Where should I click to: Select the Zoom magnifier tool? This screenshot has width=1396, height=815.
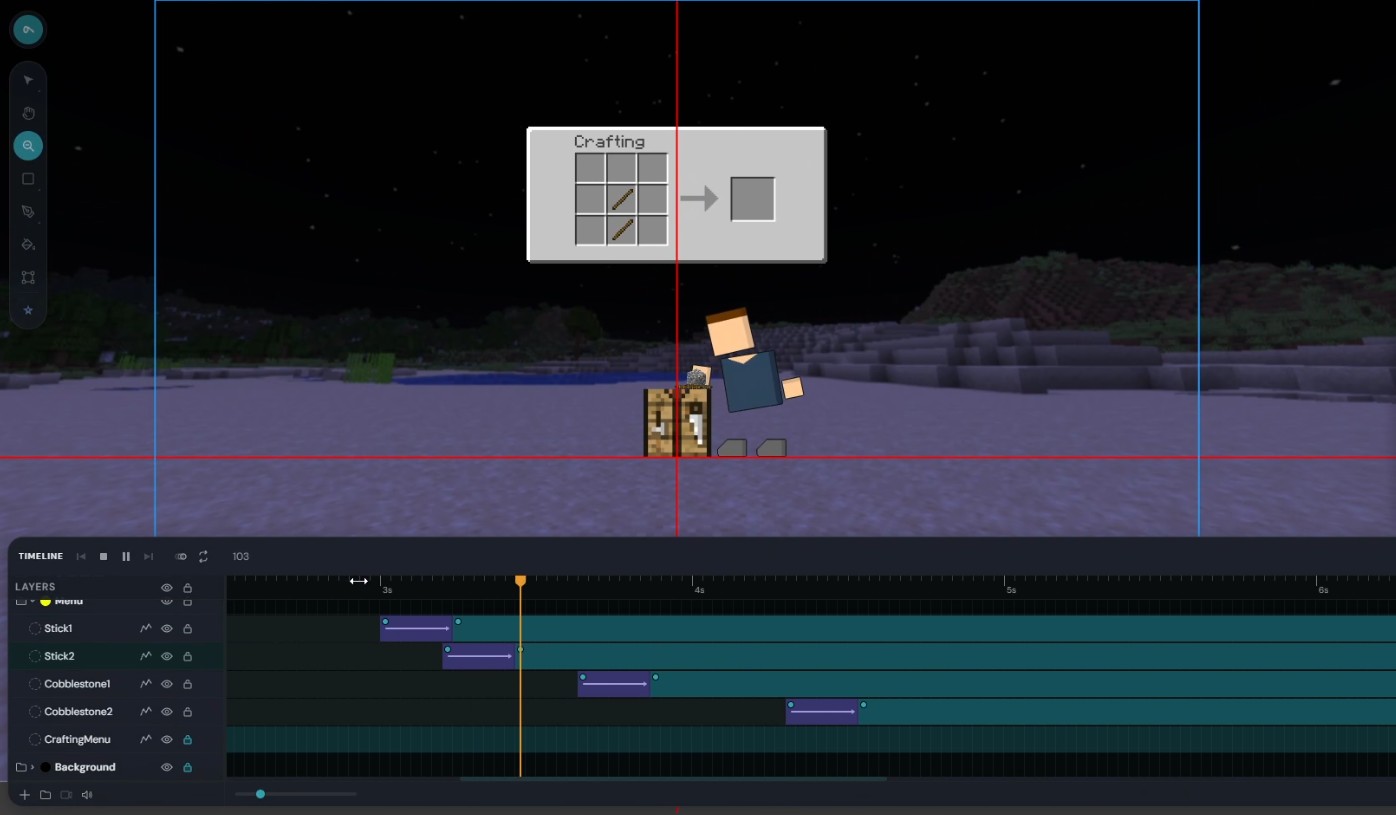[28, 146]
